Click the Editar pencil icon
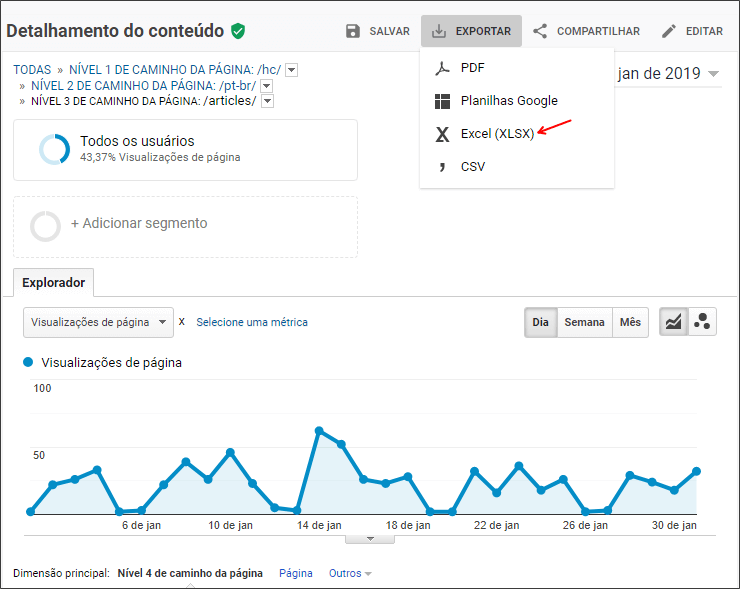Image resolution: width=740 pixels, height=589 pixels. [x=669, y=31]
